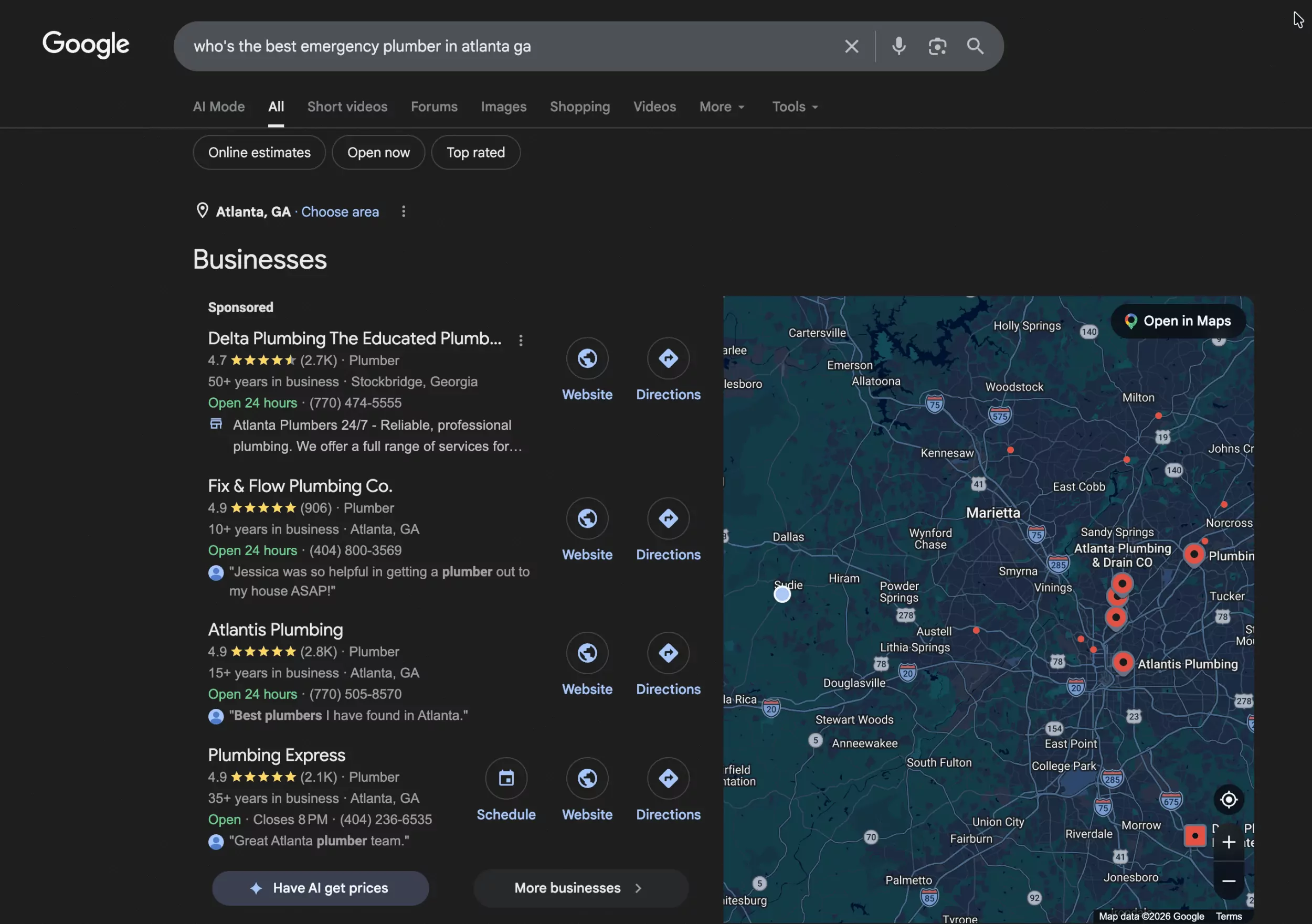1312x924 pixels.
Task: Zoom in on the map with plus
Action: click(1229, 842)
